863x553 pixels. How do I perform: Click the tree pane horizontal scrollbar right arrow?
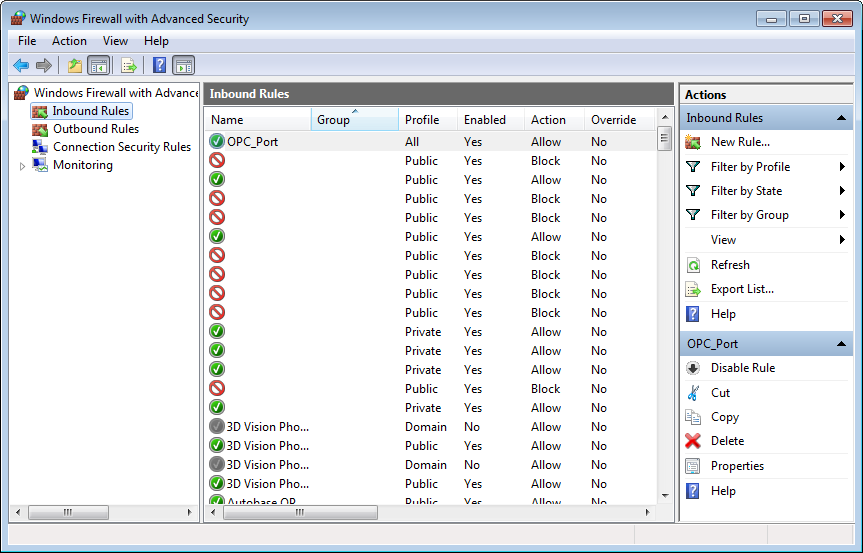[189, 512]
